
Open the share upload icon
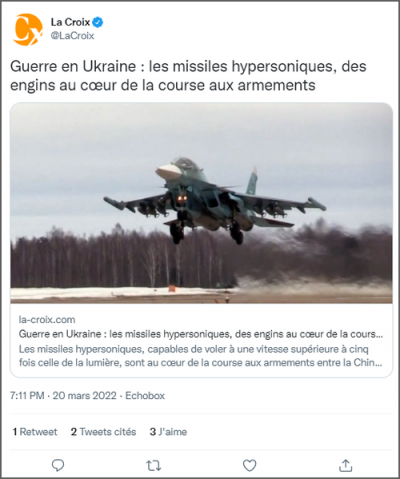pyautogui.click(x=346, y=465)
